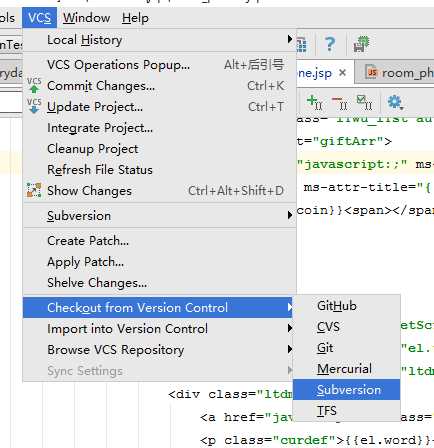The height and width of the screenshot is (448, 434).
Task: Expand Local History submenu
Action: coord(159,40)
